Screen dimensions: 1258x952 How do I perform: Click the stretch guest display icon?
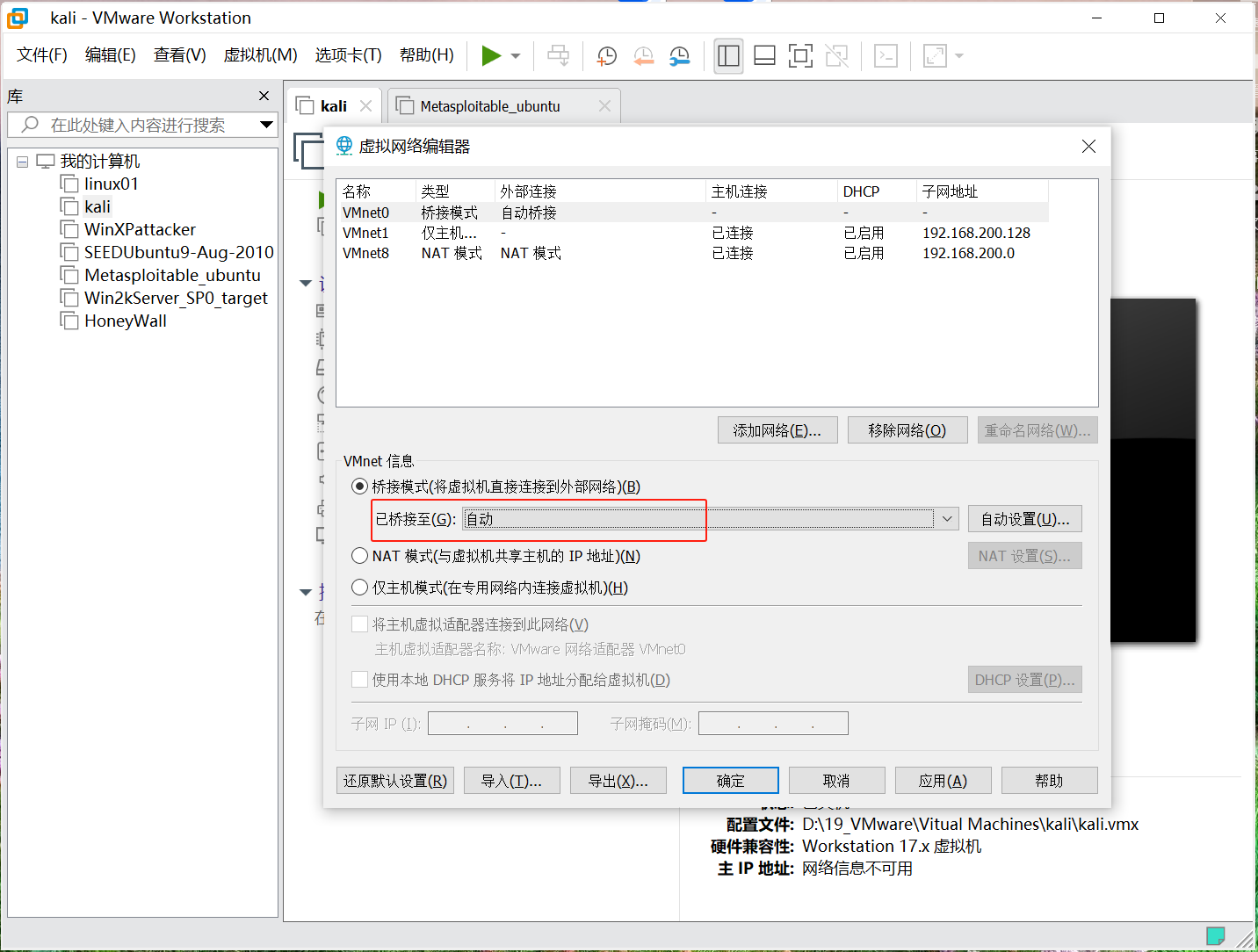point(935,56)
